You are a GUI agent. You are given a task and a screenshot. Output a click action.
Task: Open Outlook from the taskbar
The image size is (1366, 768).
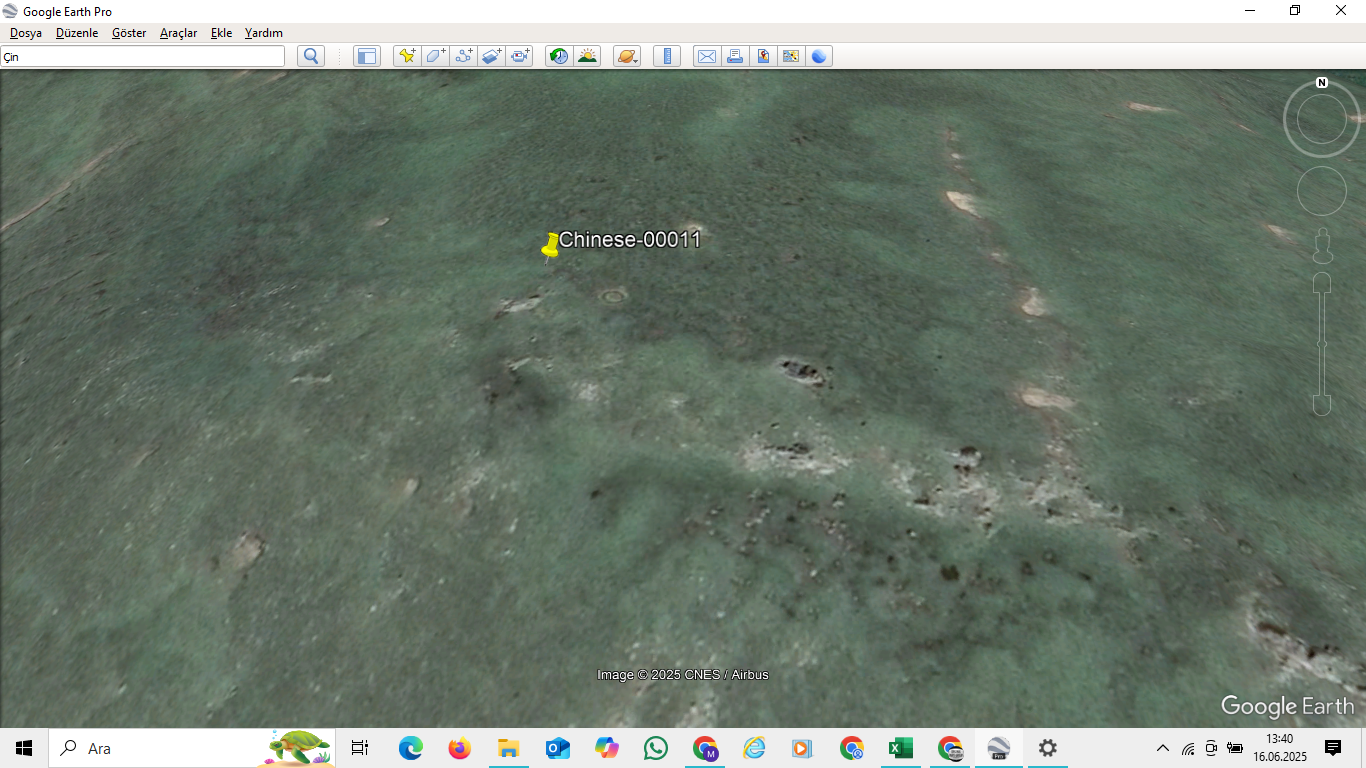tap(558, 748)
